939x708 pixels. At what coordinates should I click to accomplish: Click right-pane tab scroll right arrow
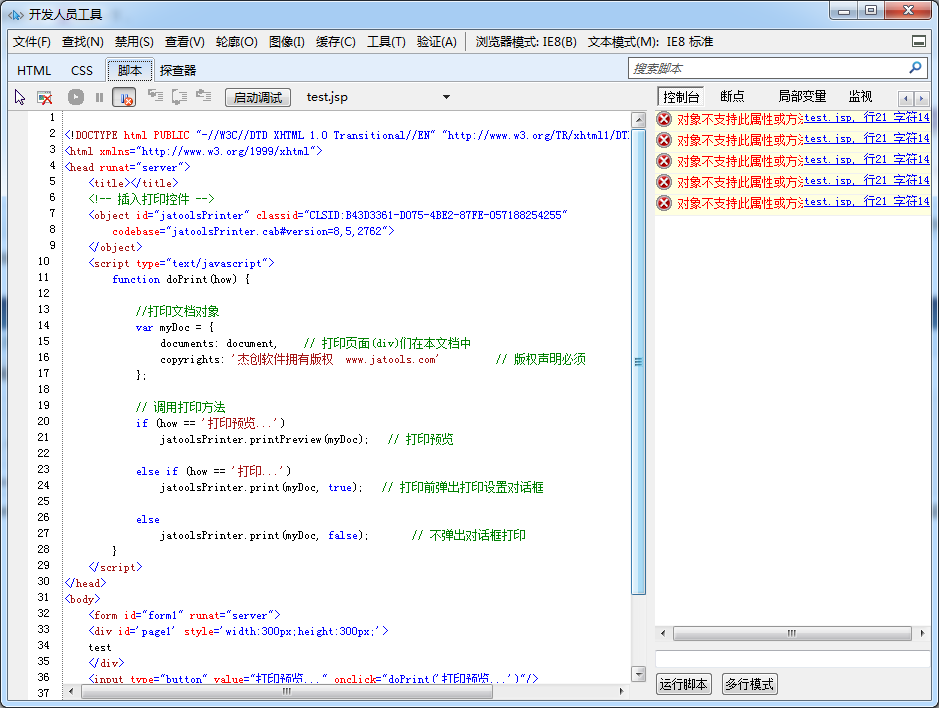pos(922,98)
